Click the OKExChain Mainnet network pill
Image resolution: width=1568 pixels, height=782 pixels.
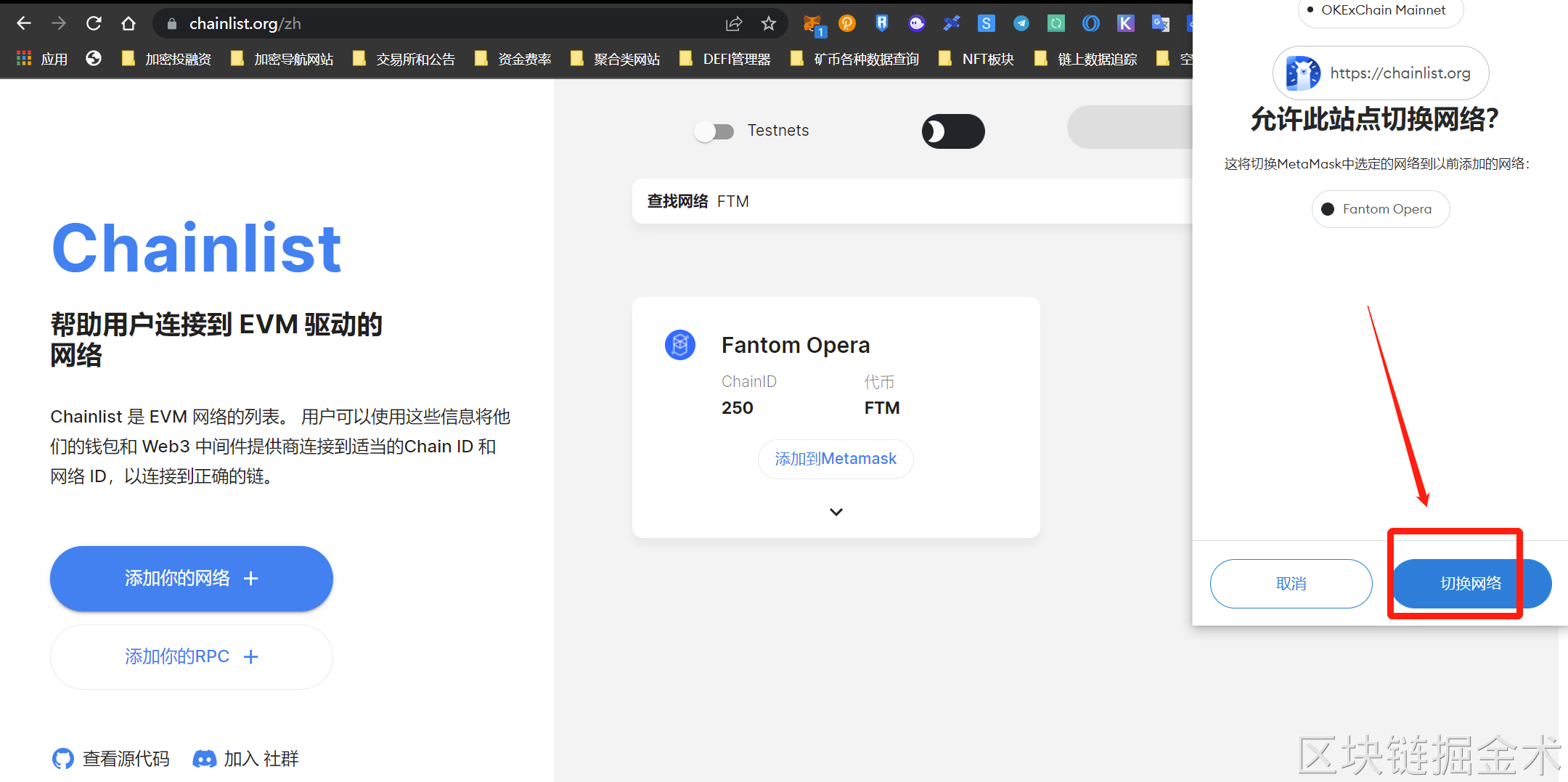pos(1381,10)
